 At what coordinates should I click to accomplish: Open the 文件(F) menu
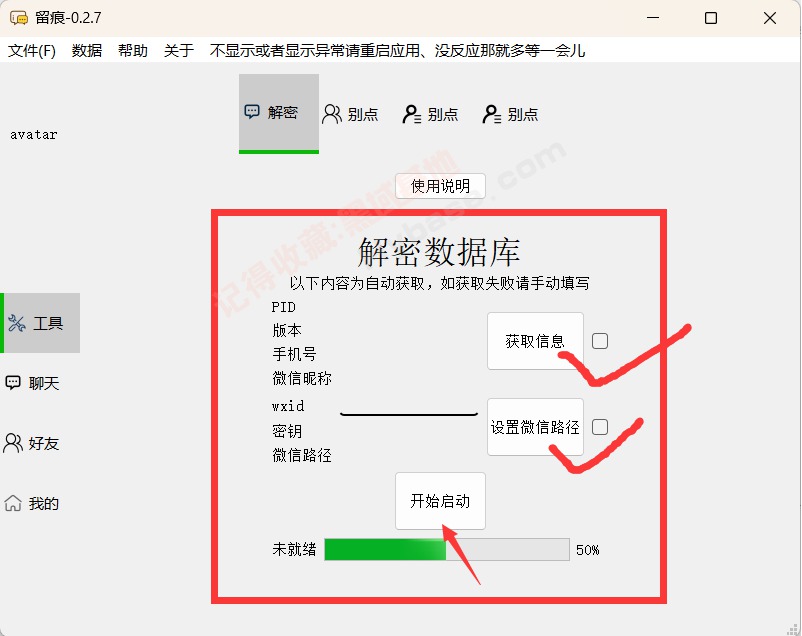pos(32,51)
